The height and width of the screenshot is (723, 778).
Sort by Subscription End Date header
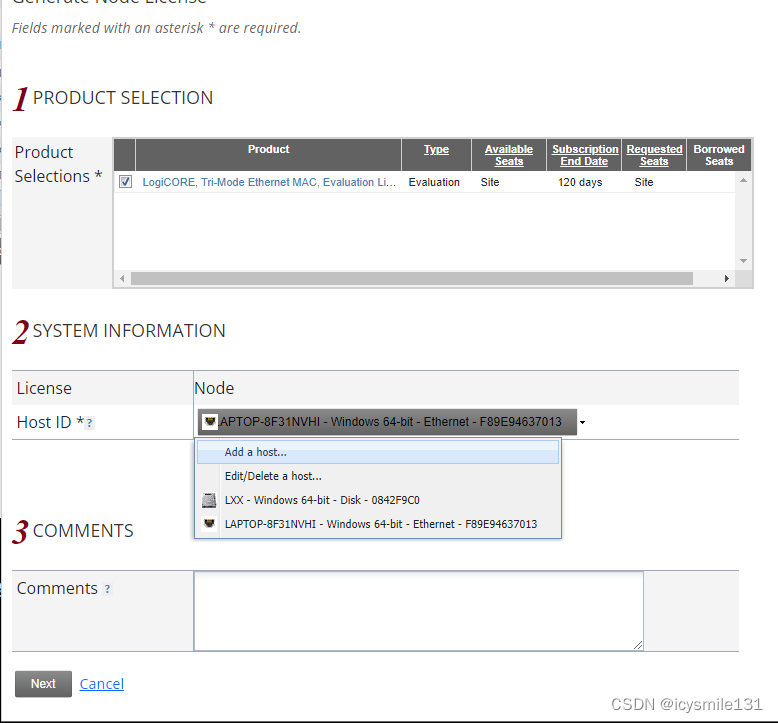[x=584, y=155]
